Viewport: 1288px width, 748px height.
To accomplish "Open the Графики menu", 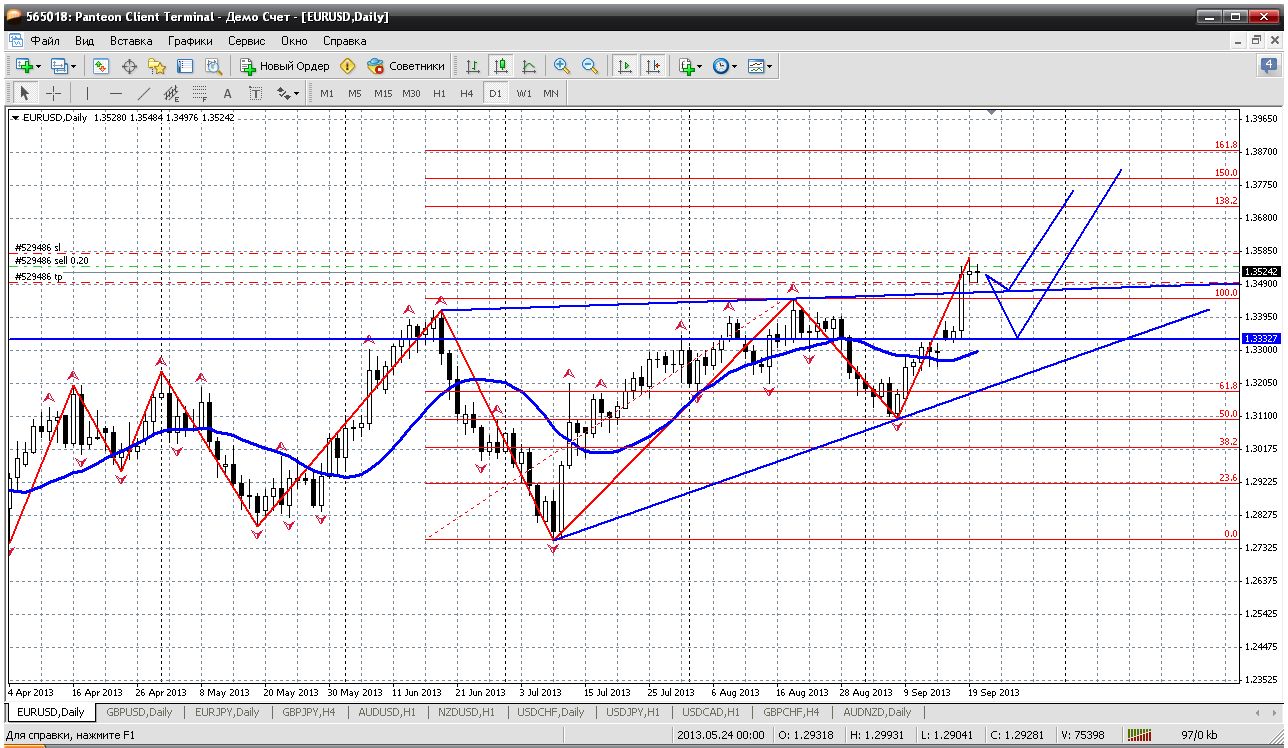I will pyautogui.click(x=190, y=41).
